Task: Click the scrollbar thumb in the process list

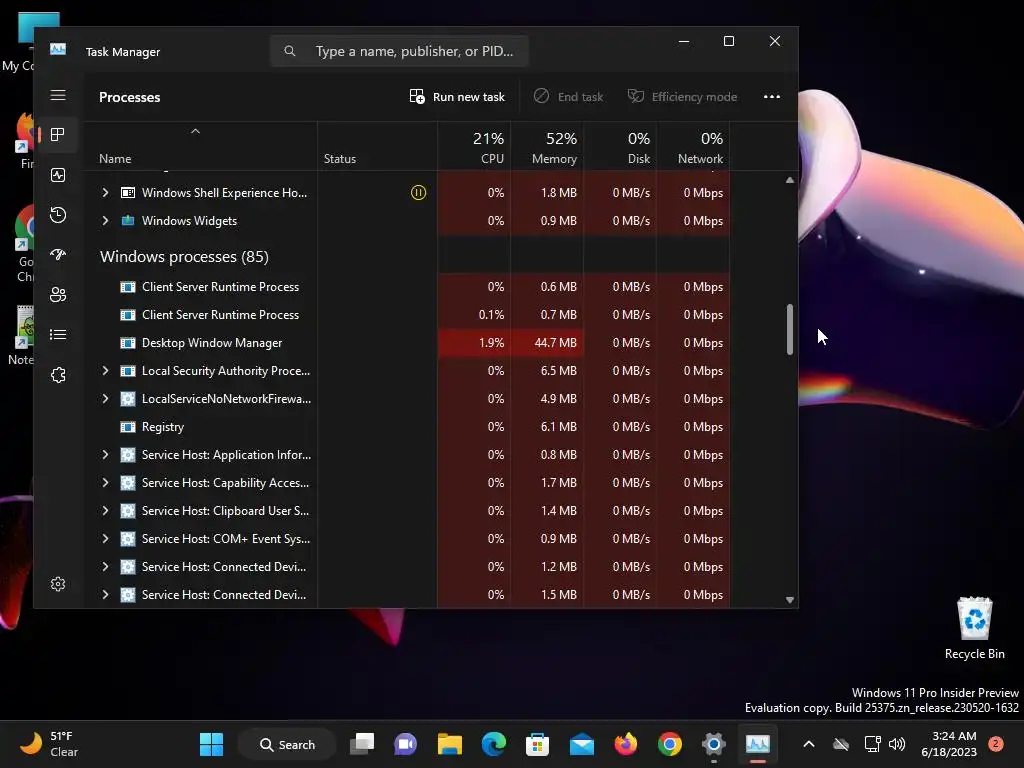Action: point(790,330)
